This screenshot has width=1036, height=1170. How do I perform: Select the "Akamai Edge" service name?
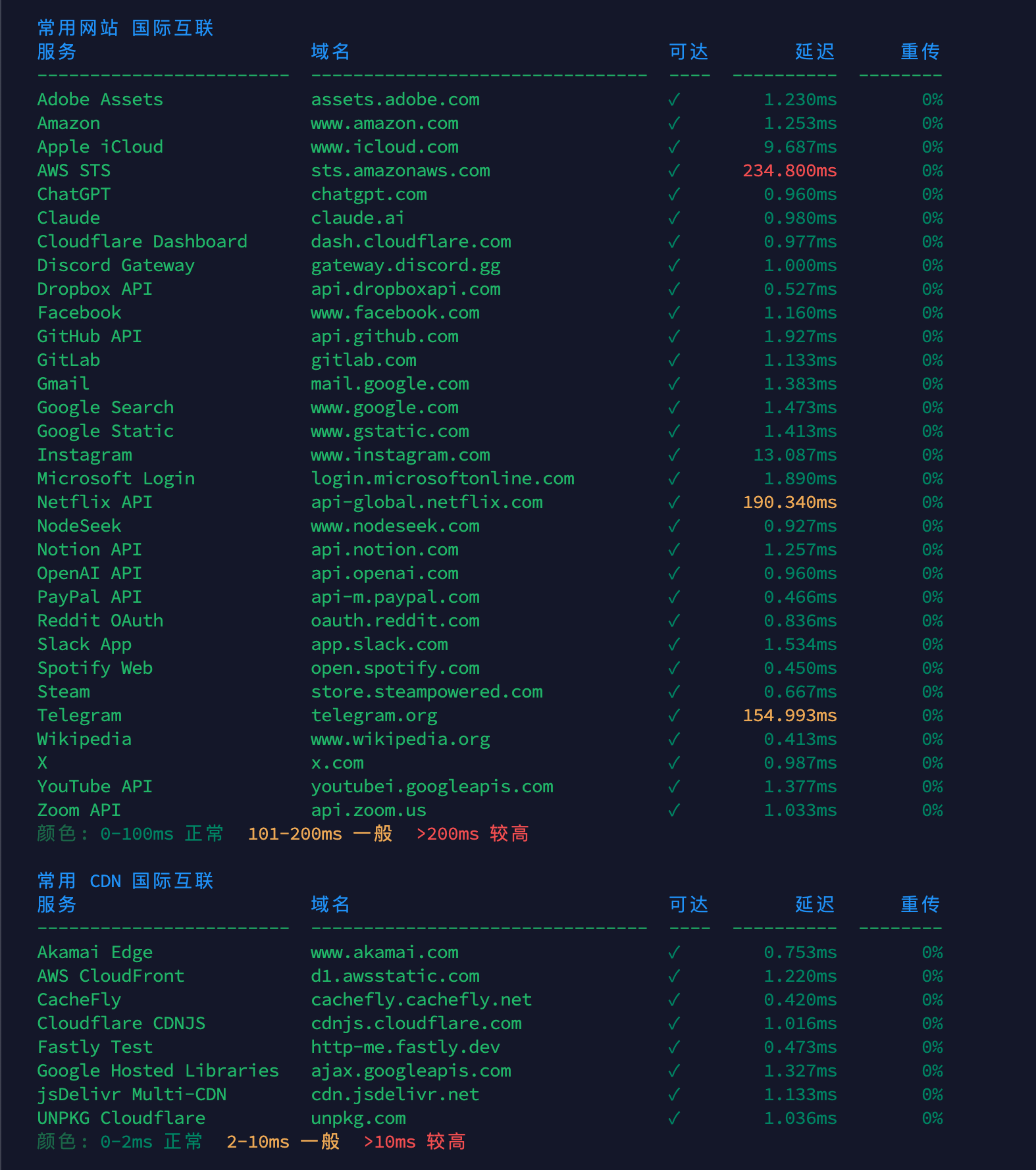95,952
